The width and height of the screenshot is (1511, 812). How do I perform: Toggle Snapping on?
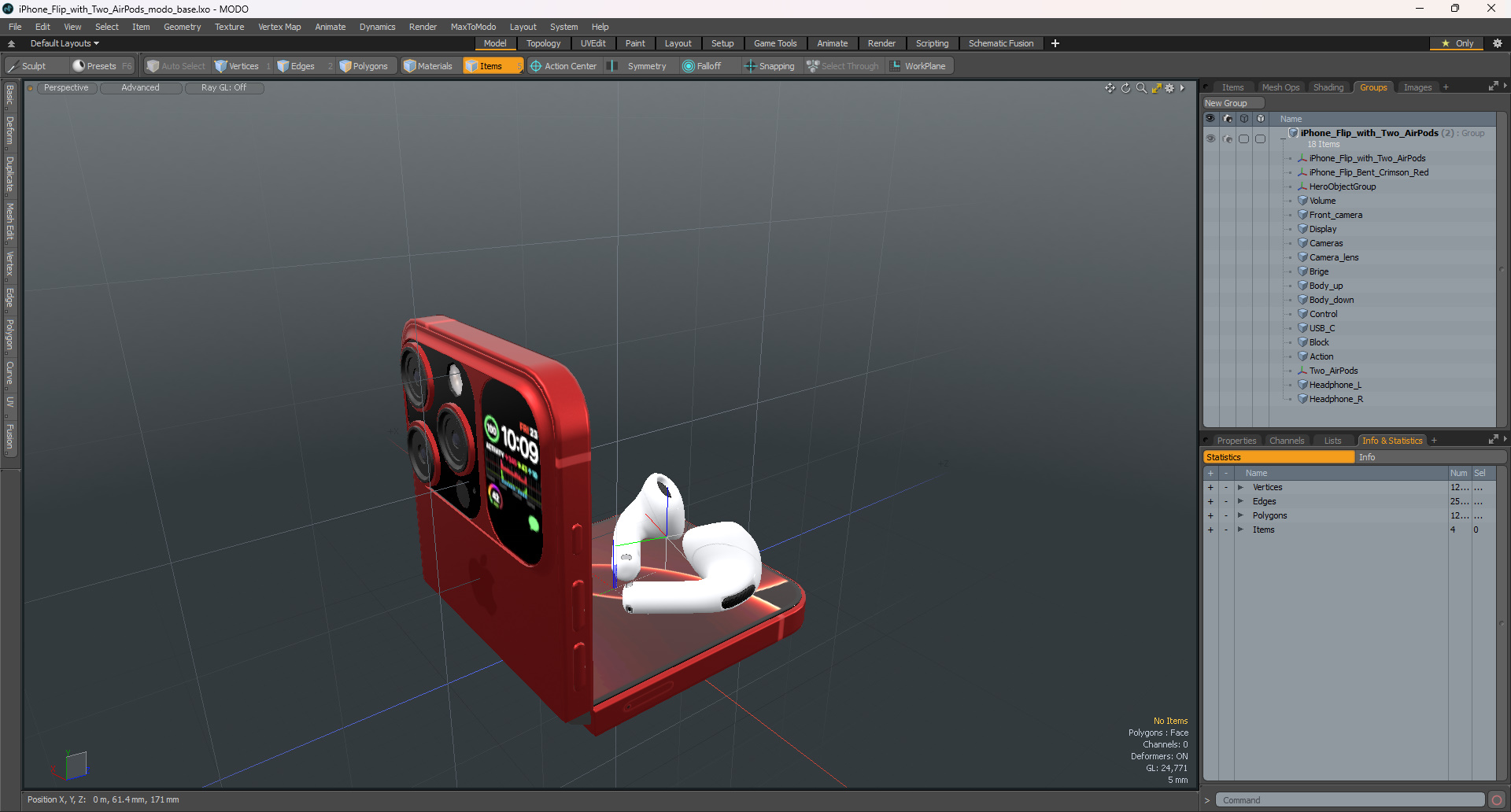(770, 66)
